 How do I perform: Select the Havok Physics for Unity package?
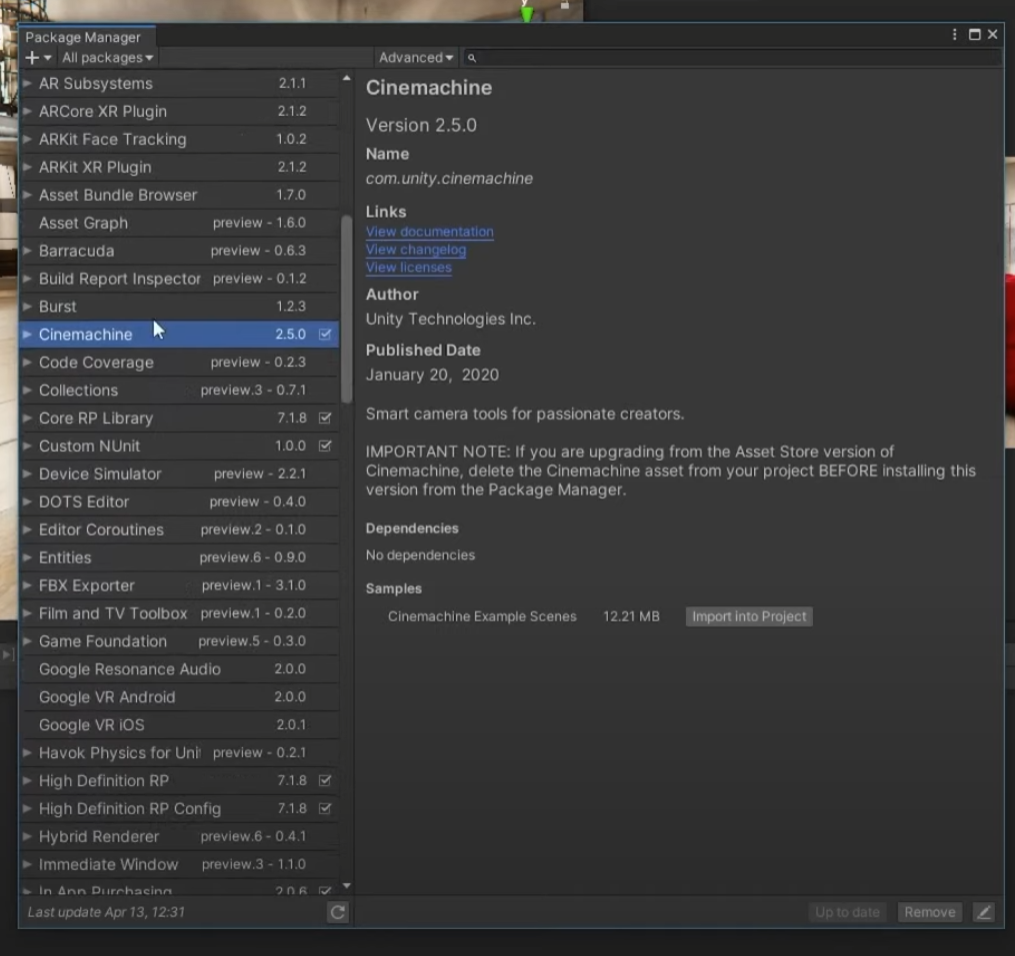click(179, 753)
